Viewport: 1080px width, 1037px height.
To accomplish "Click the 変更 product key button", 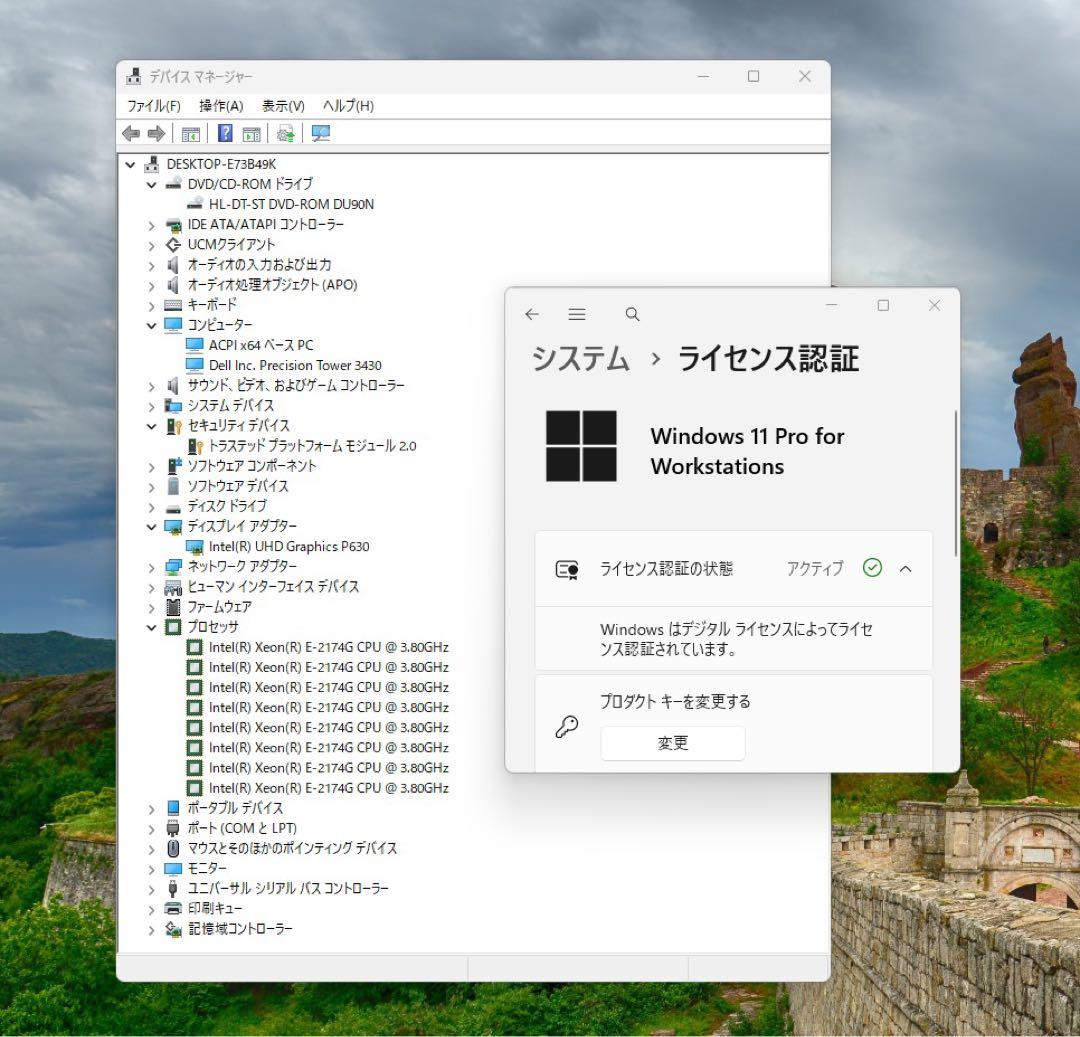I will 673,743.
